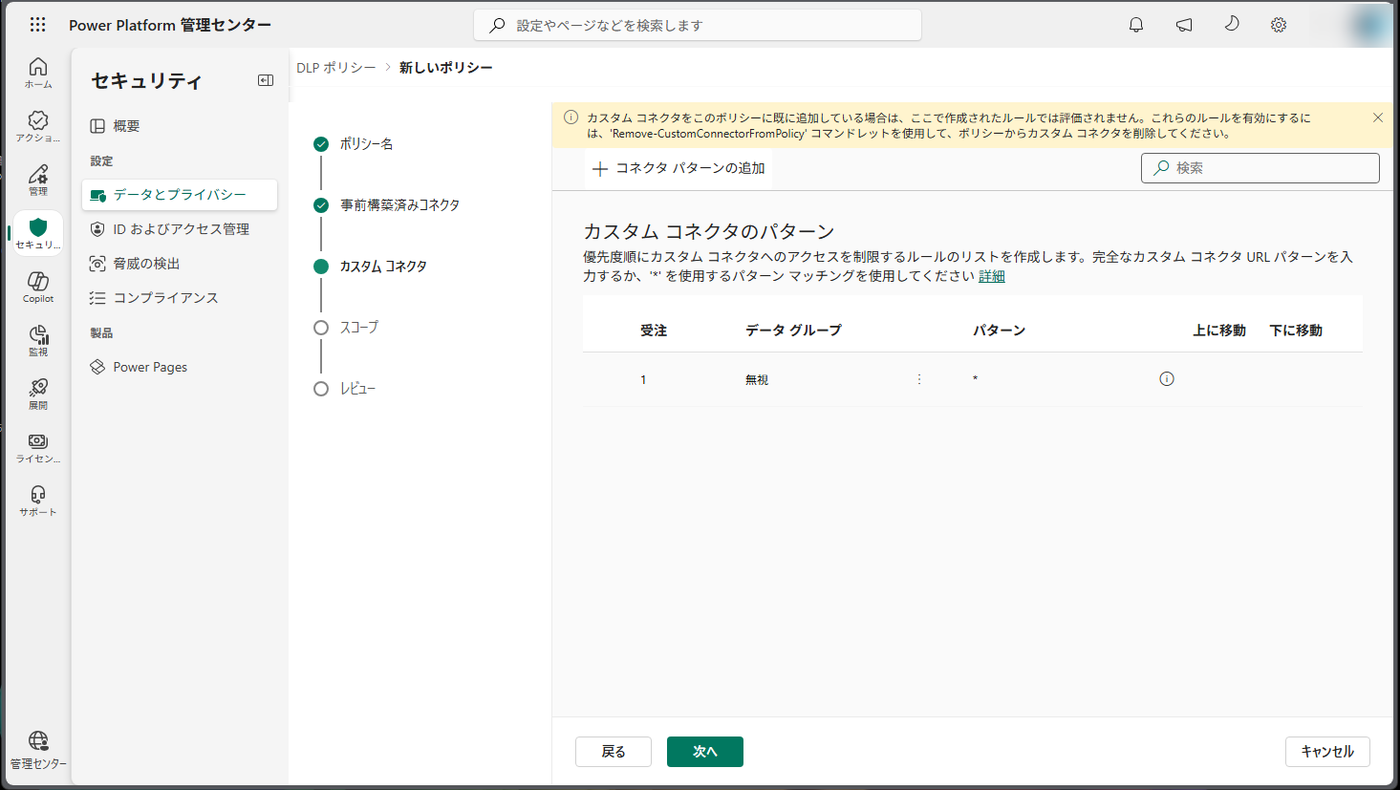The image size is (1400, 790).
Task: Open the app launcher waffle icon
Action: 38,25
